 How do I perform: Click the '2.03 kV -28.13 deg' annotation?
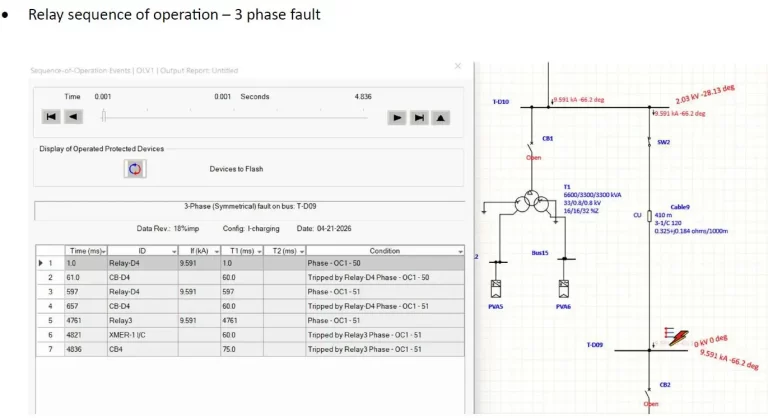tap(705, 94)
